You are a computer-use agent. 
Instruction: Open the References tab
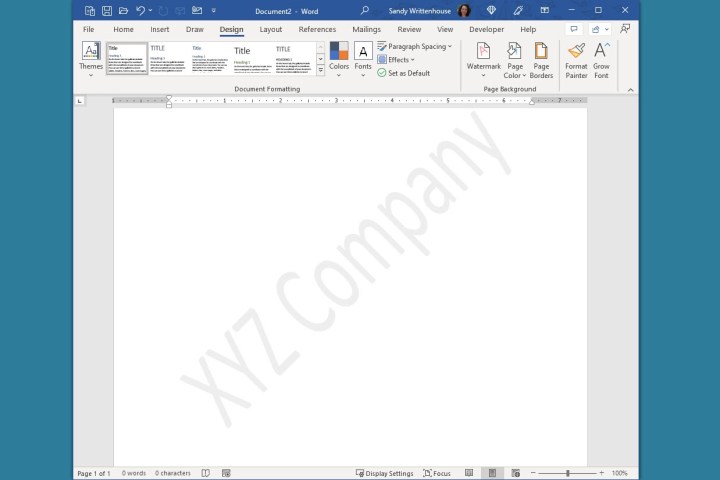point(317,30)
